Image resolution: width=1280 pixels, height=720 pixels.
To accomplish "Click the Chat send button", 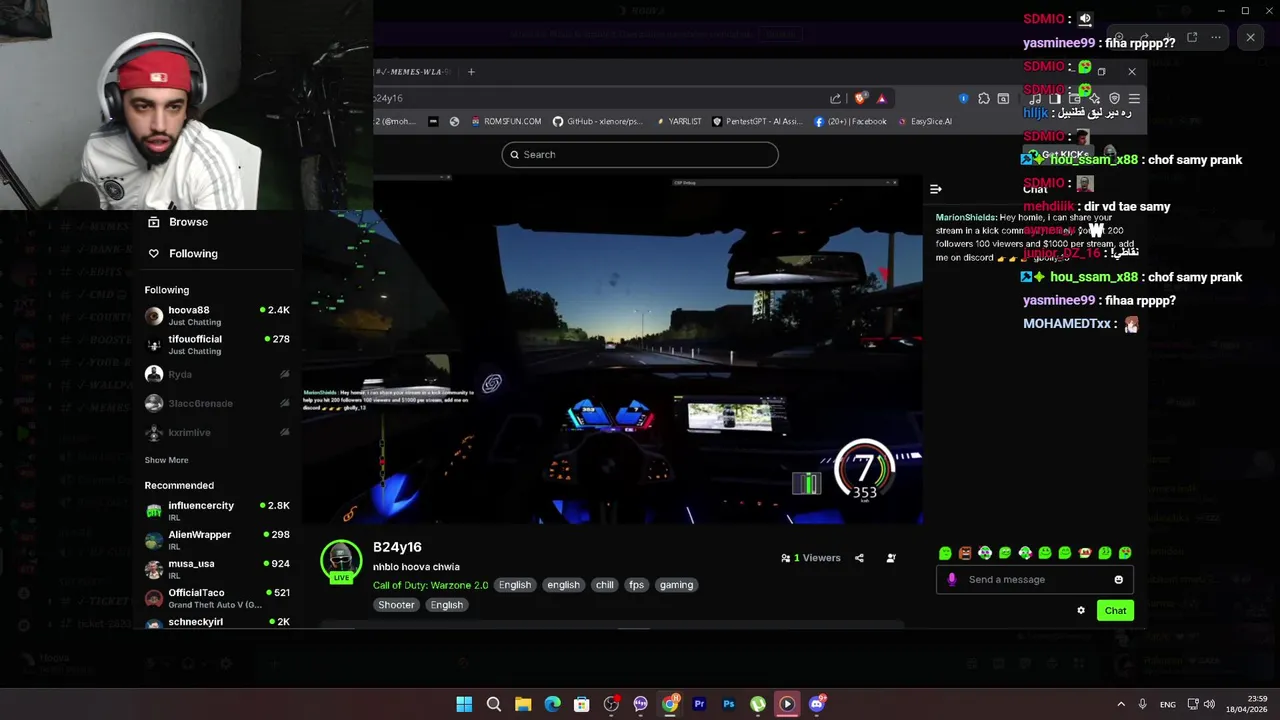I will click(1115, 610).
